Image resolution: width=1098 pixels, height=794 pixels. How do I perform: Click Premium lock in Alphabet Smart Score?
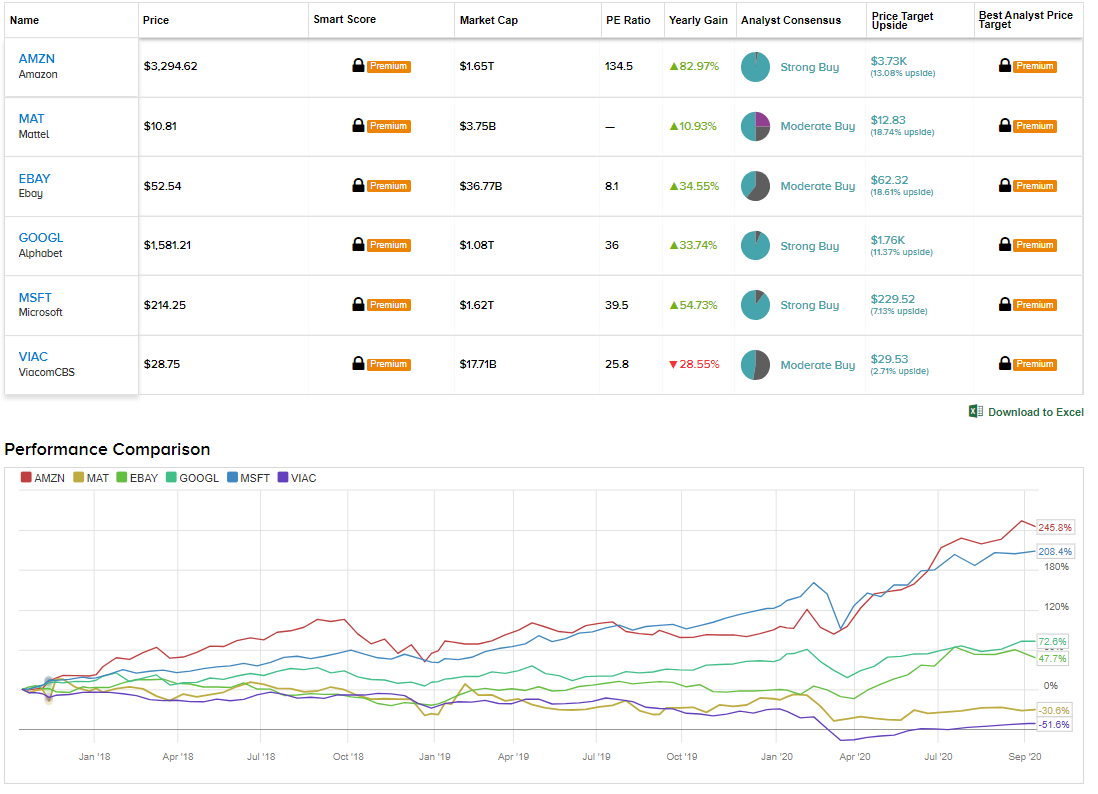coord(381,245)
